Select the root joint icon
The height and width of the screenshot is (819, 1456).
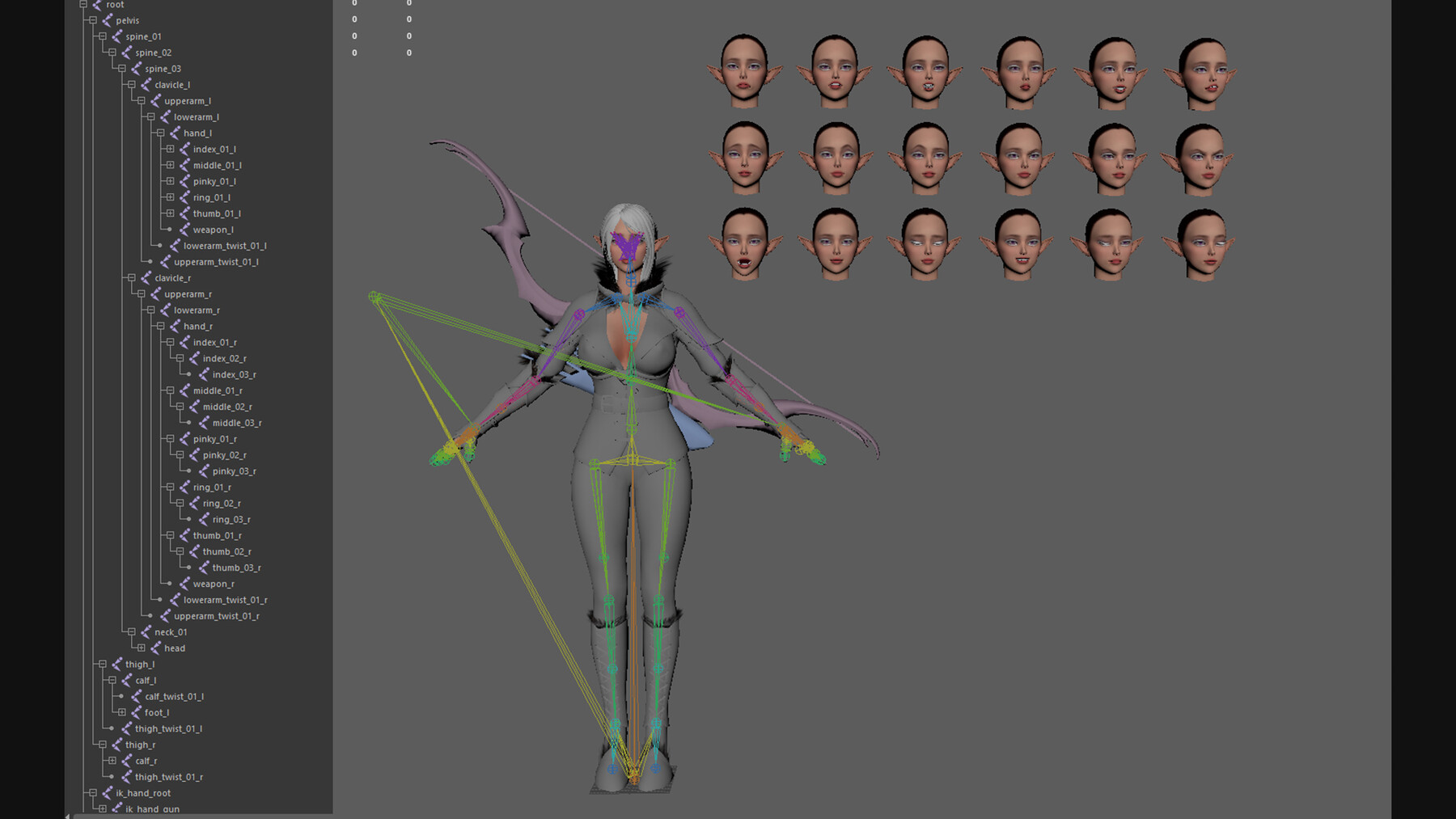click(95, 5)
